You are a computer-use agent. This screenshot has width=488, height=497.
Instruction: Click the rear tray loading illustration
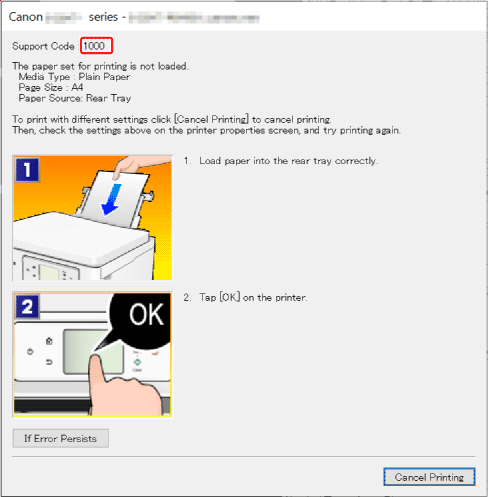pyautogui.click(x=92, y=218)
